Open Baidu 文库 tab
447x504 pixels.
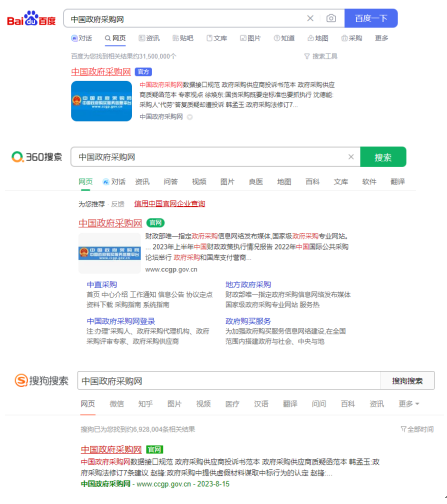tap(217, 38)
